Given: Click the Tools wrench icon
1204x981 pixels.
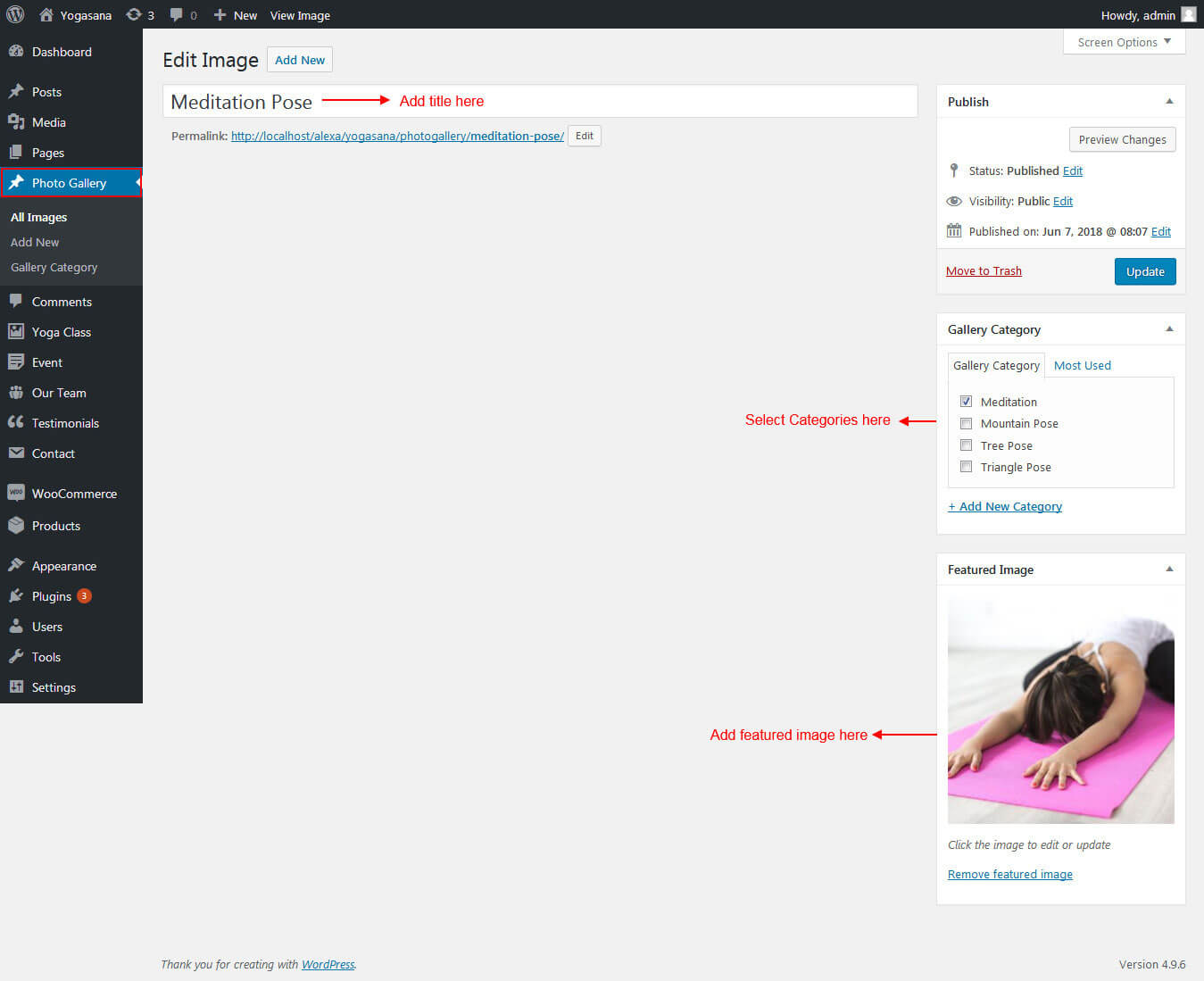Looking at the screenshot, I should coord(16,657).
